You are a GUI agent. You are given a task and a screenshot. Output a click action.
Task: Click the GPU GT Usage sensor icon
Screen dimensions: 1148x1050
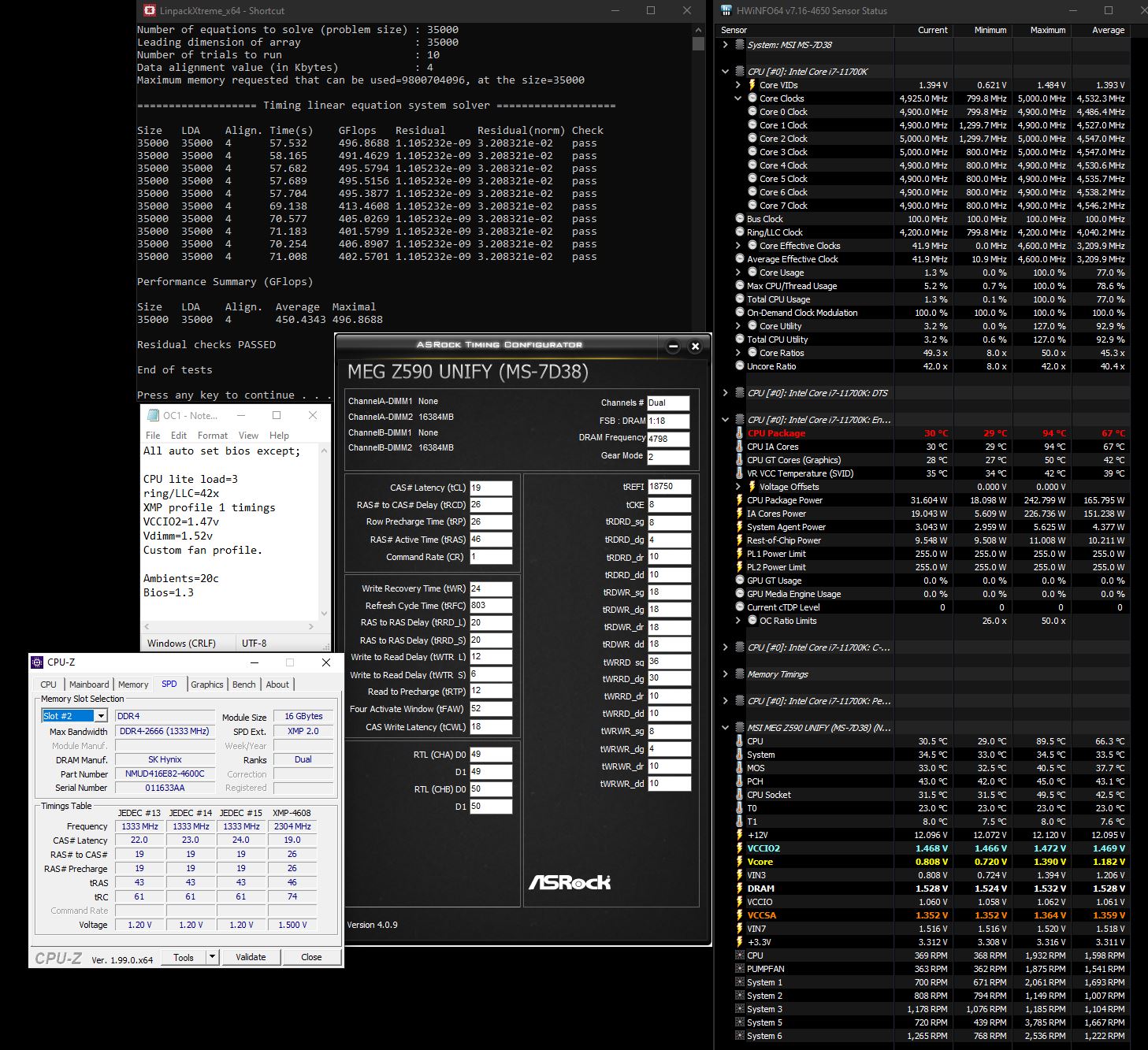pos(740,581)
